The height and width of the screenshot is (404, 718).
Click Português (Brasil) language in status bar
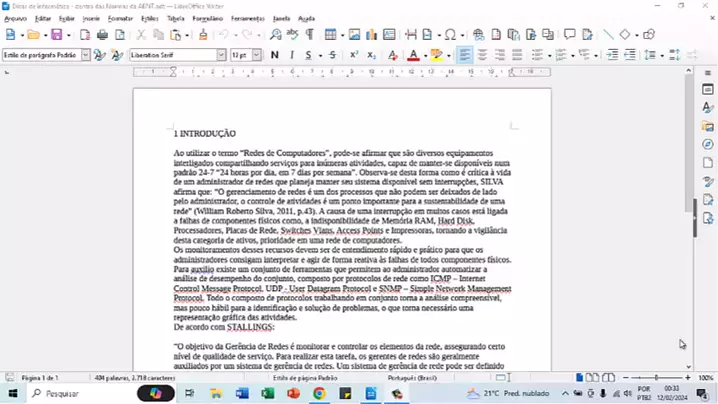[412, 378]
